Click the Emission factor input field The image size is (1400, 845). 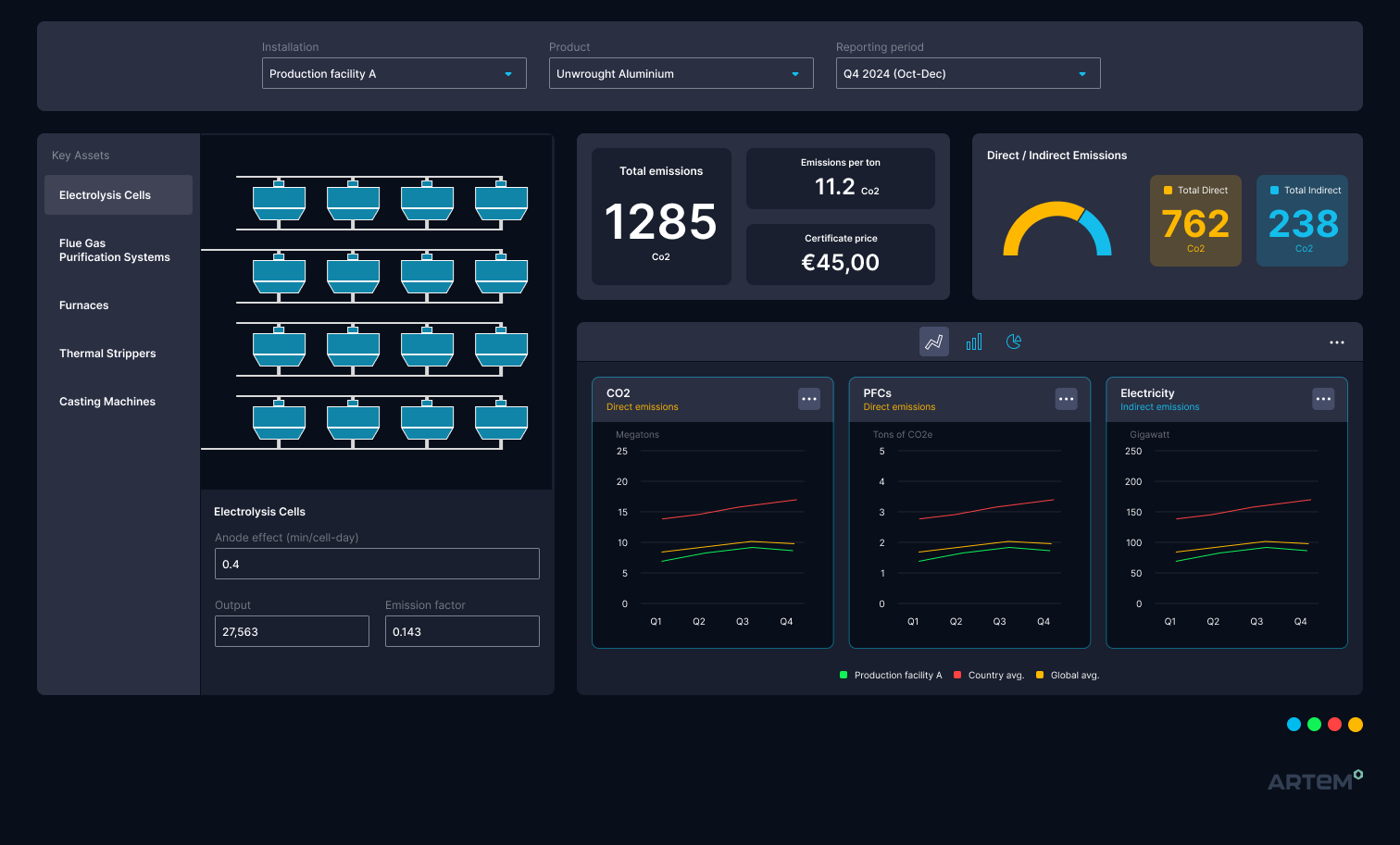pyautogui.click(x=462, y=631)
